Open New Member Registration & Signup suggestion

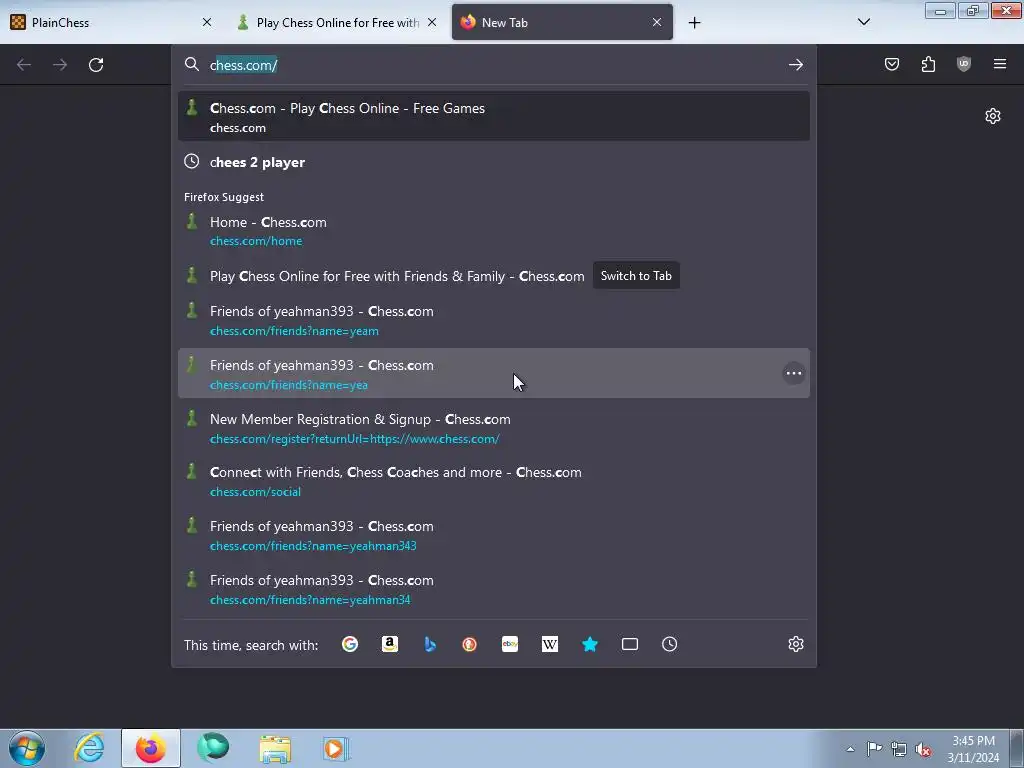tap(494, 428)
